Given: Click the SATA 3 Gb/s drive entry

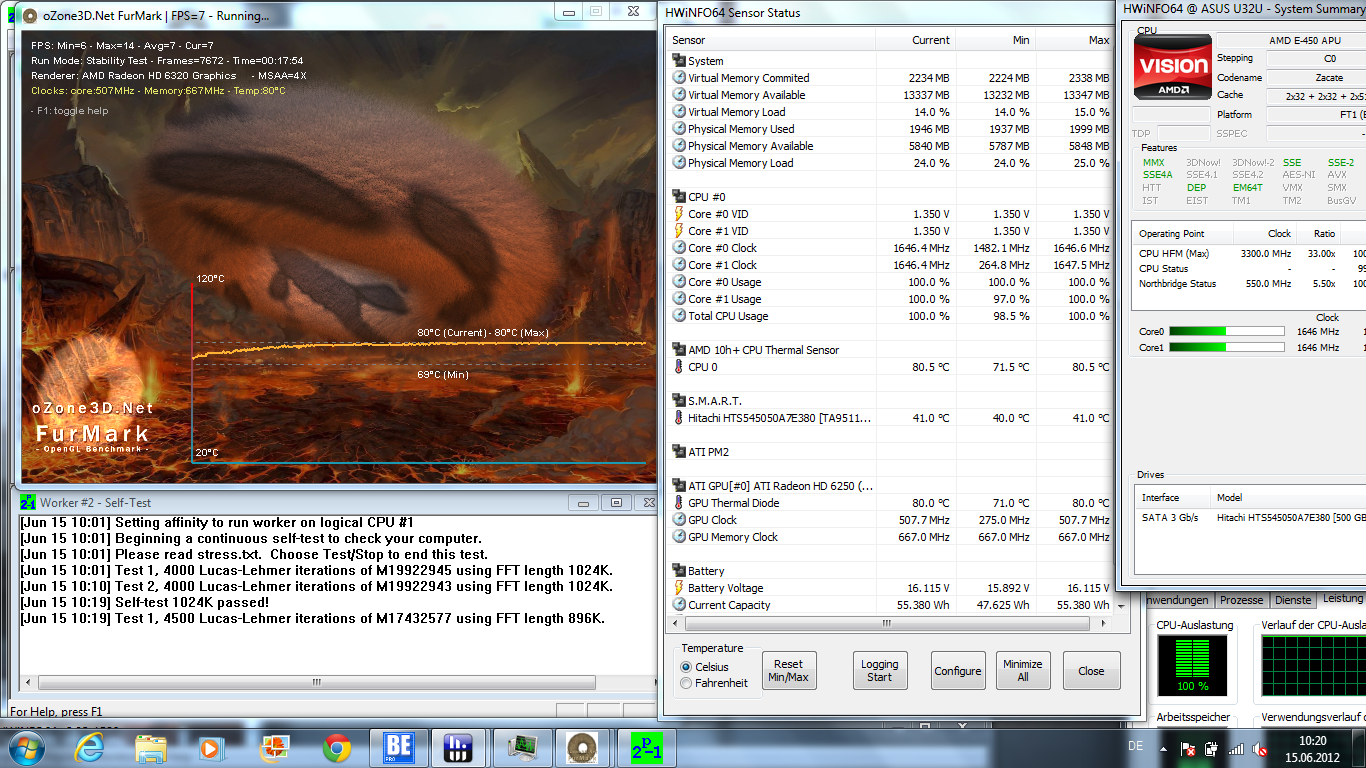Looking at the screenshot, I should coord(1251,518).
